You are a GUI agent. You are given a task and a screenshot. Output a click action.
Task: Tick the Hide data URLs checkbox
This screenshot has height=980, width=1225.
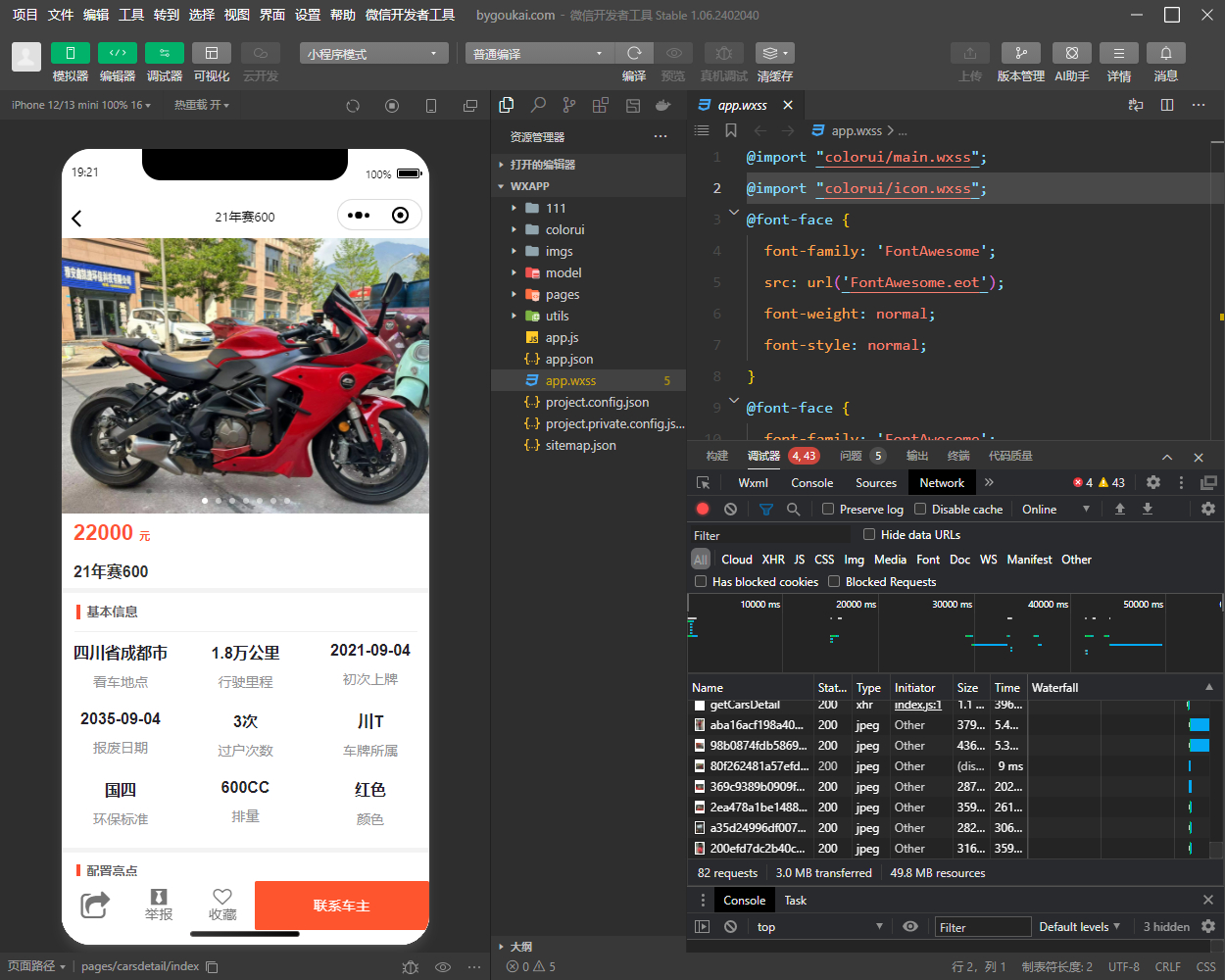click(869, 534)
